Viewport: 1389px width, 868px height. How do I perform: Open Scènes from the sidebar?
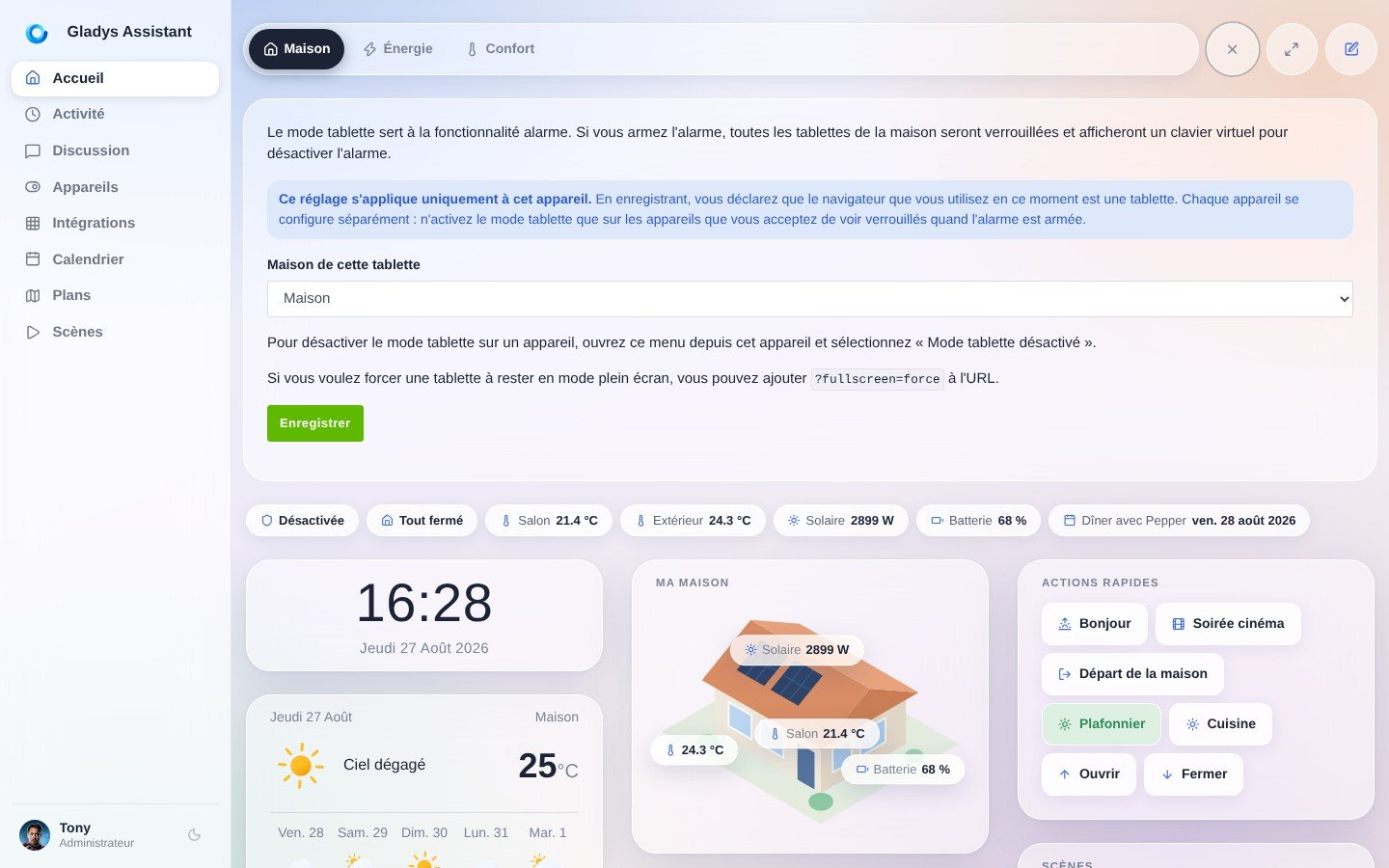(115, 332)
